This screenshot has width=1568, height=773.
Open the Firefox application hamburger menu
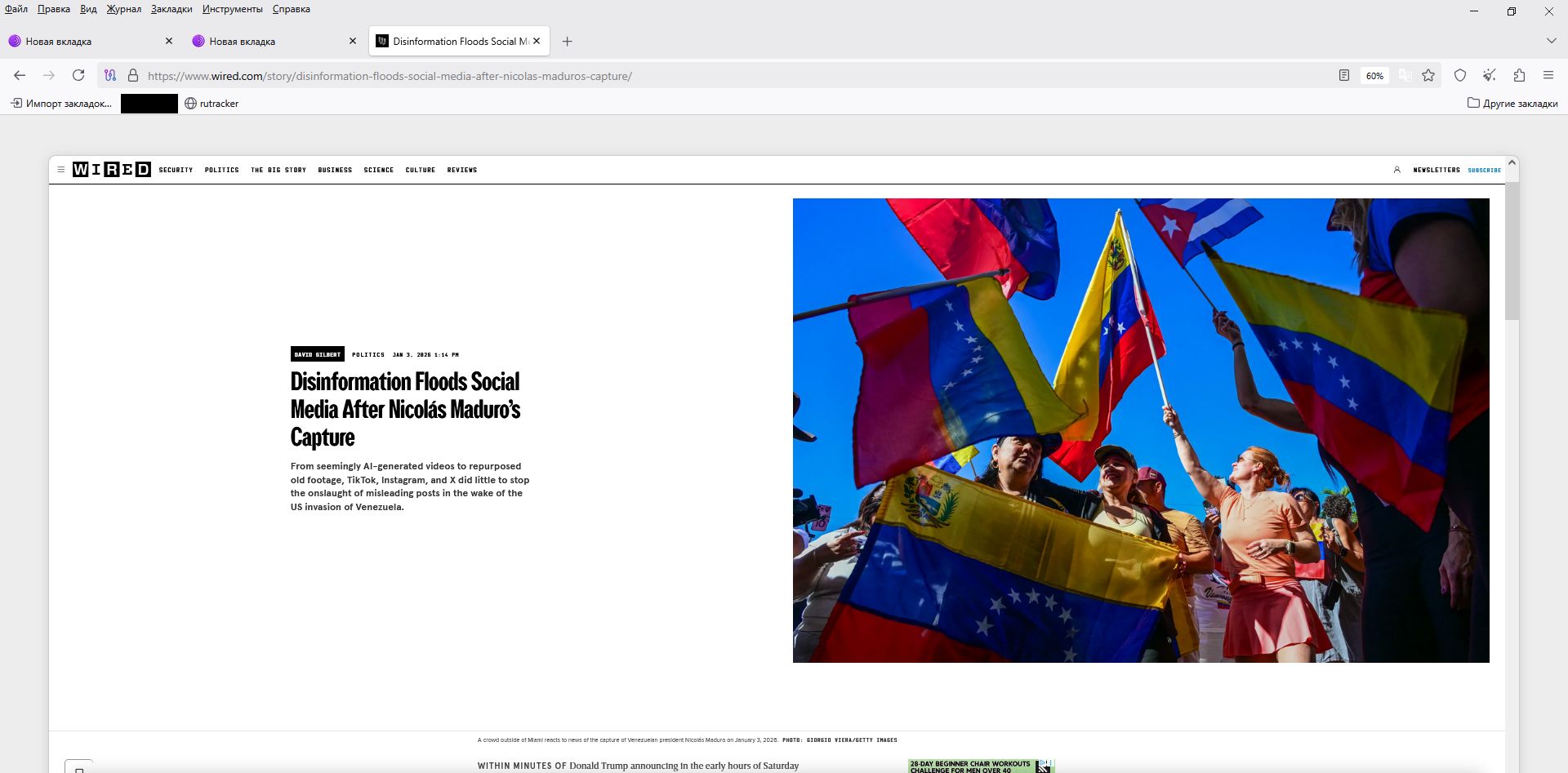point(1548,76)
